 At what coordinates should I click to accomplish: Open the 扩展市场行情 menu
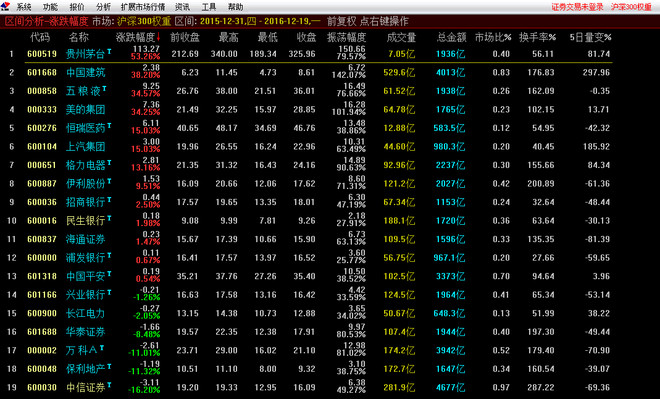(143, 7)
